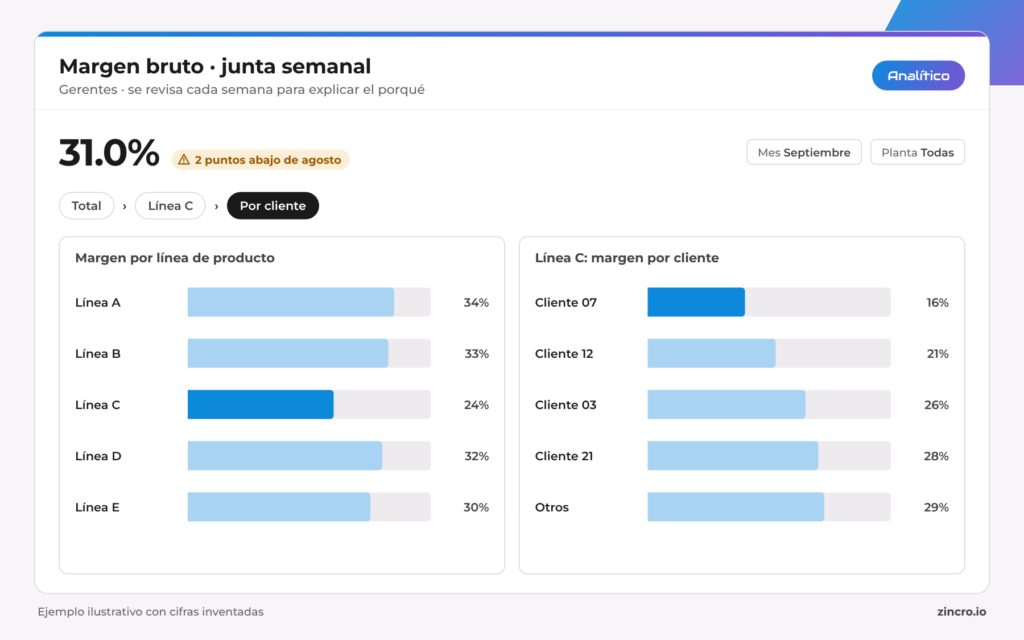
Task: Click the Cliente 03 row label
Action: (566, 405)
